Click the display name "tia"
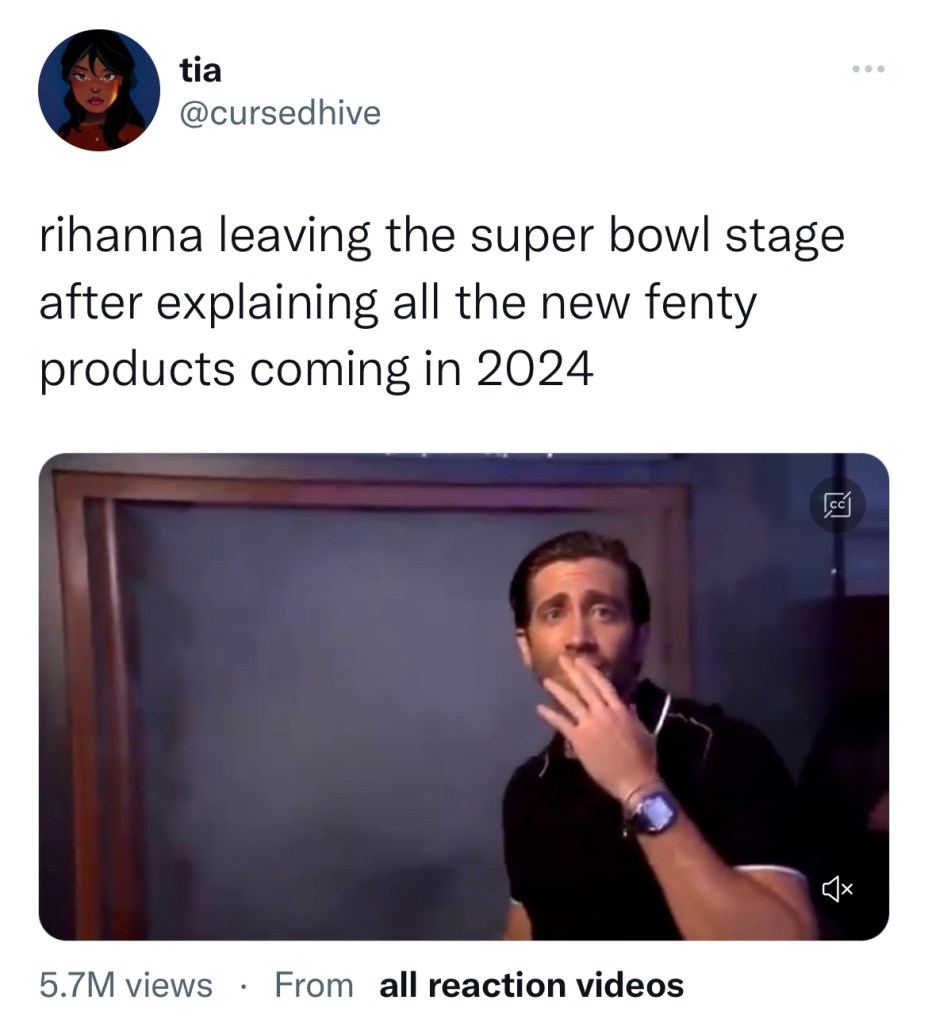Viewport: 928px width, 1023px height. click(x=200, y=70)
